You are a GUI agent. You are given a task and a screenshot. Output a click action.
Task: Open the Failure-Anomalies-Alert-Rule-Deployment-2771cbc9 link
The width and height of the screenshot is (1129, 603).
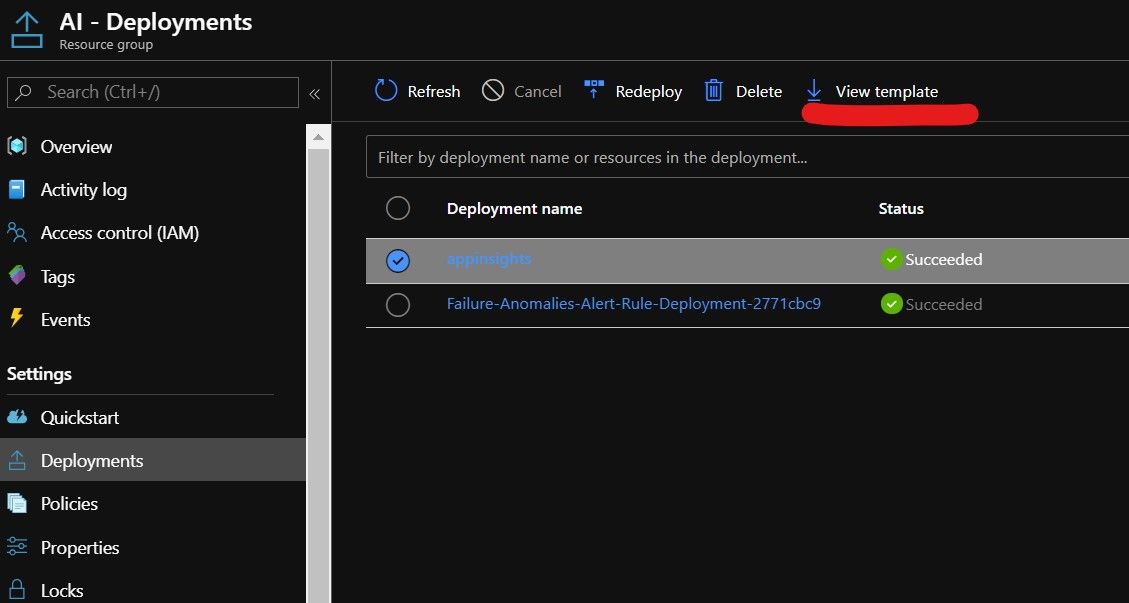point(634,303)
